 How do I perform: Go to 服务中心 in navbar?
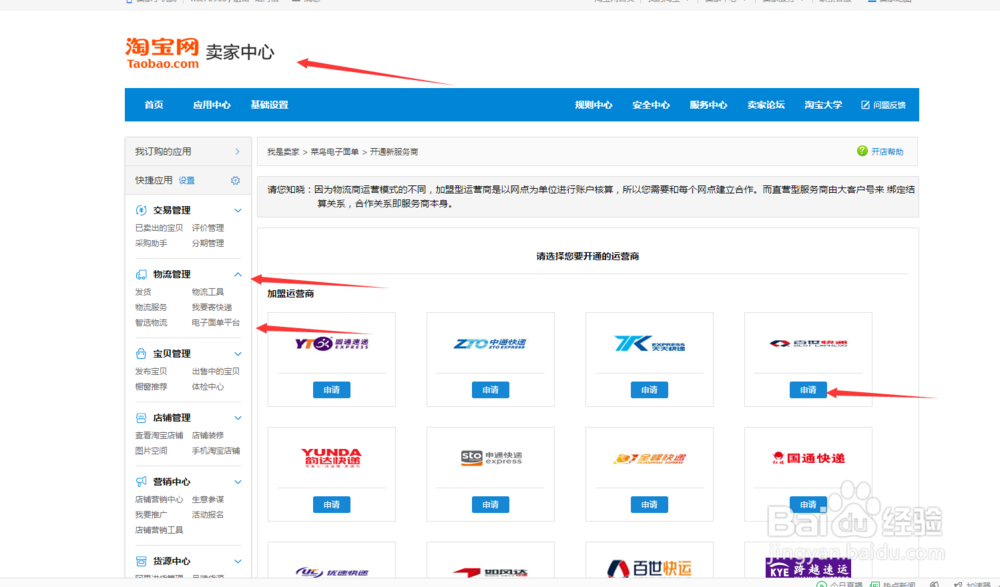[x=709, y=105]
